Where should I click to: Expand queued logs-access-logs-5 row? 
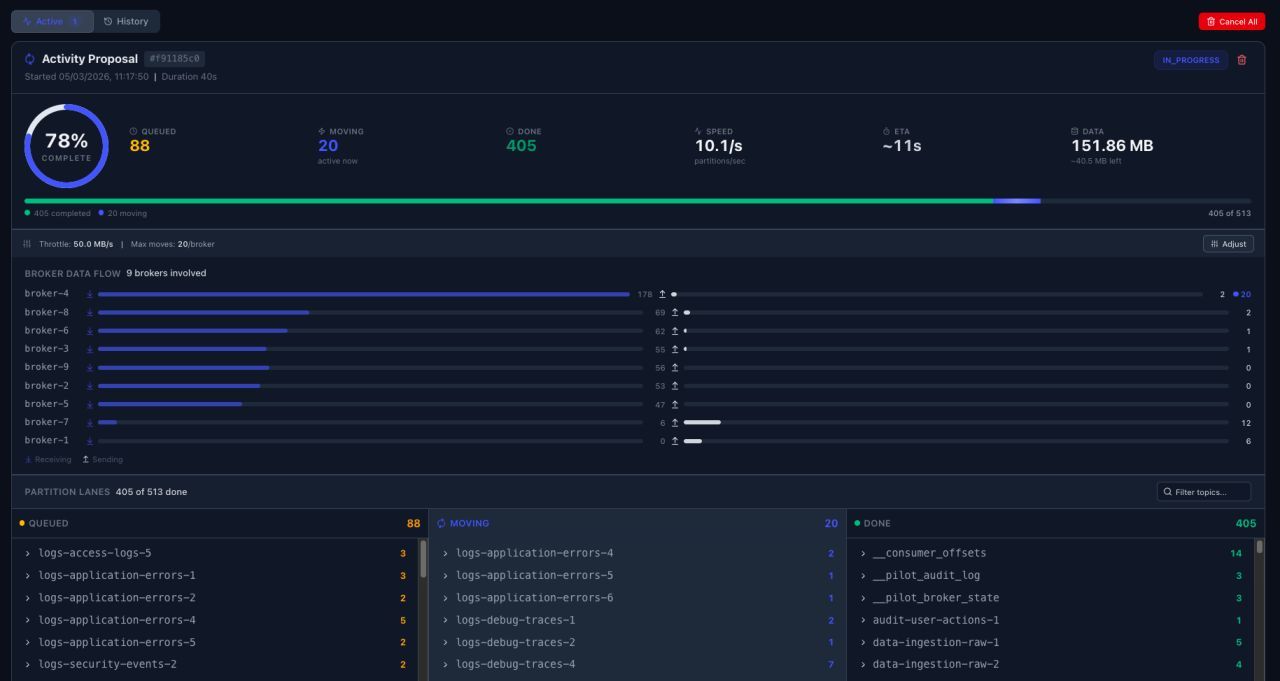(x=215, y=553)
